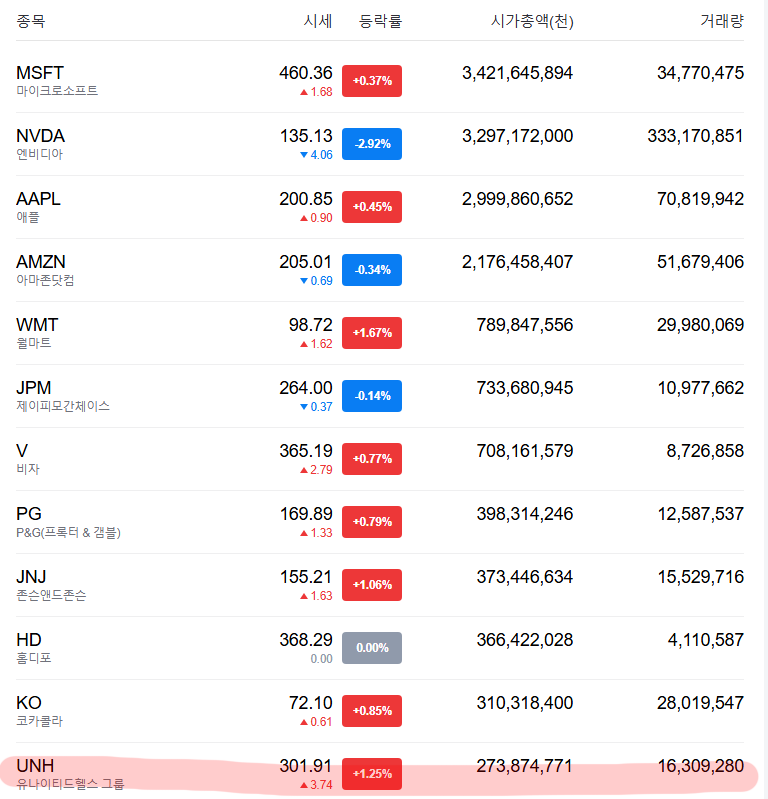Click the +0.37% badge for MSFT
Screen dimensions: 768x799
pyautogui.click(x=372, y=81)
